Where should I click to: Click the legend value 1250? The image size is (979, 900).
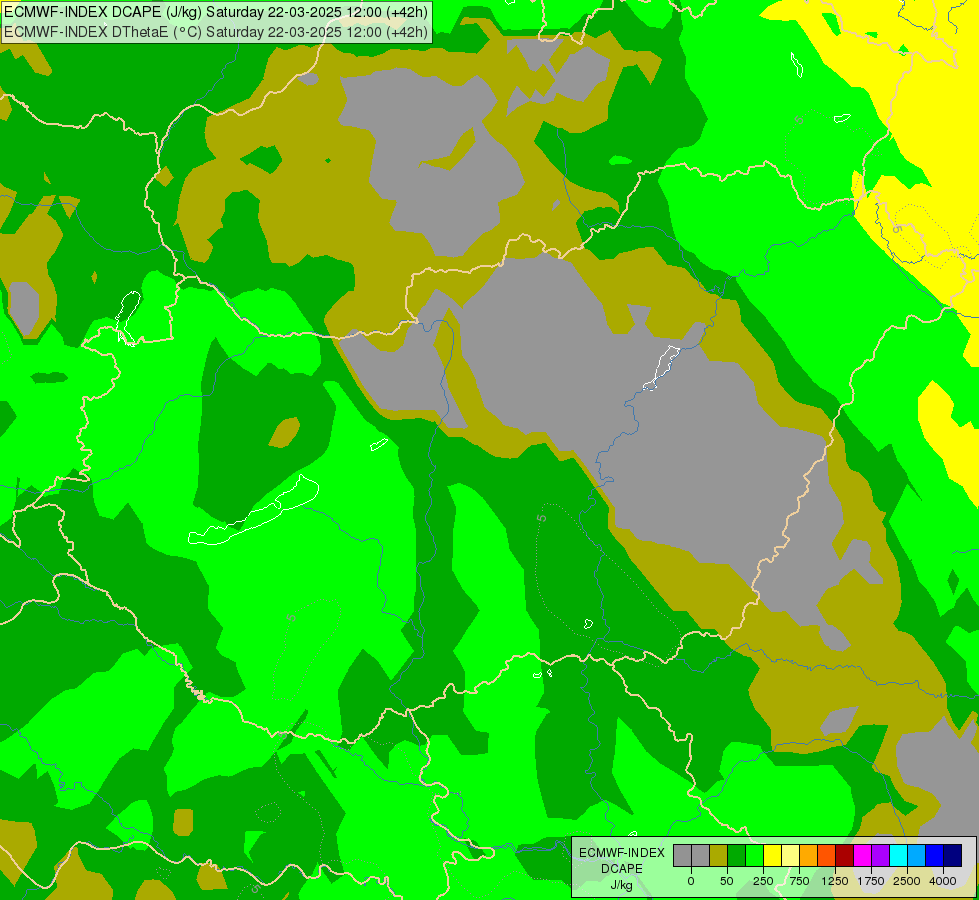coord(835,881)
